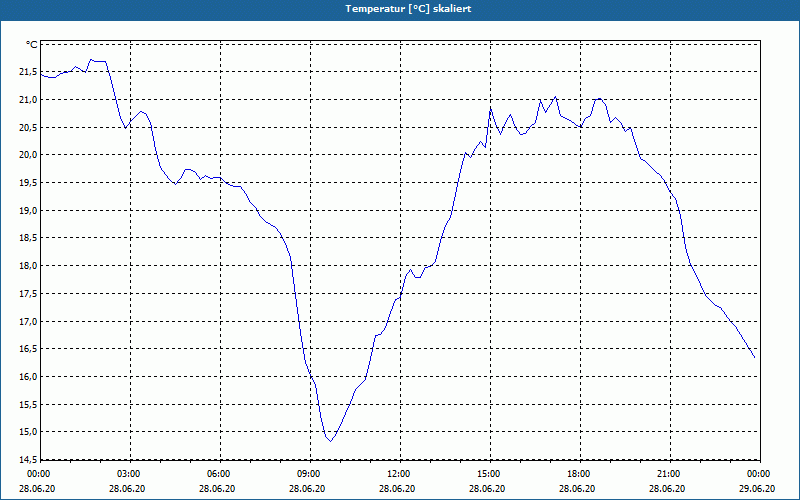Screen dimensions: 800x500
Task: Choose the 15,5 y-axis label
Action: [x=28, y=405]
